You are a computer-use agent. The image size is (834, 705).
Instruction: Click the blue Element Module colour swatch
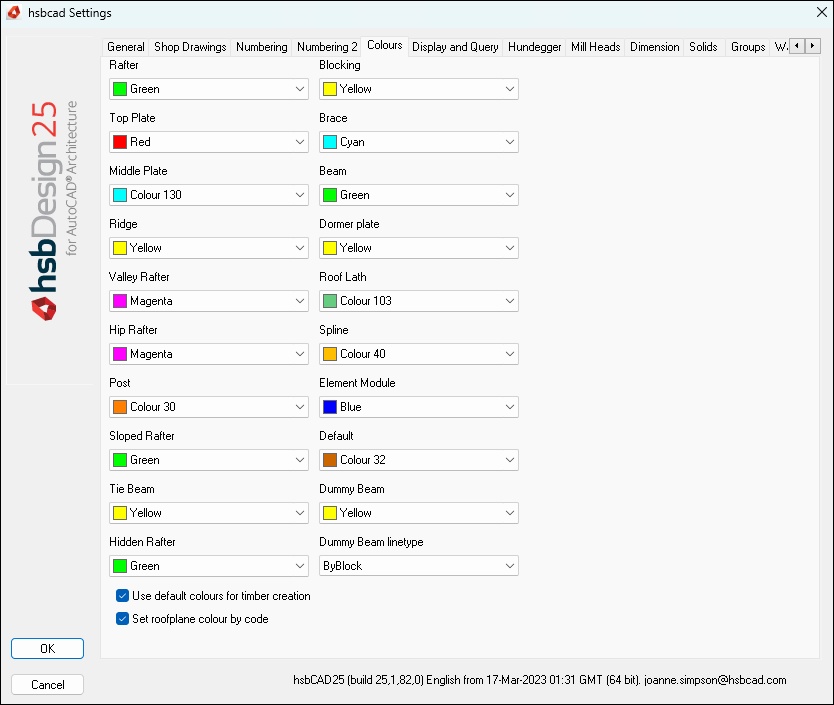(330, 407)
